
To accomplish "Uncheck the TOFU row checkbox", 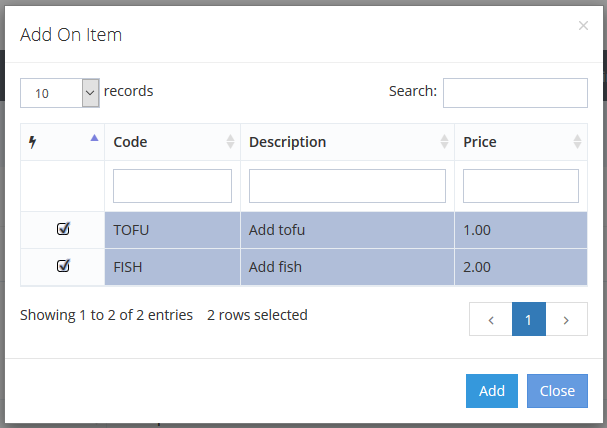I will 63,229.
